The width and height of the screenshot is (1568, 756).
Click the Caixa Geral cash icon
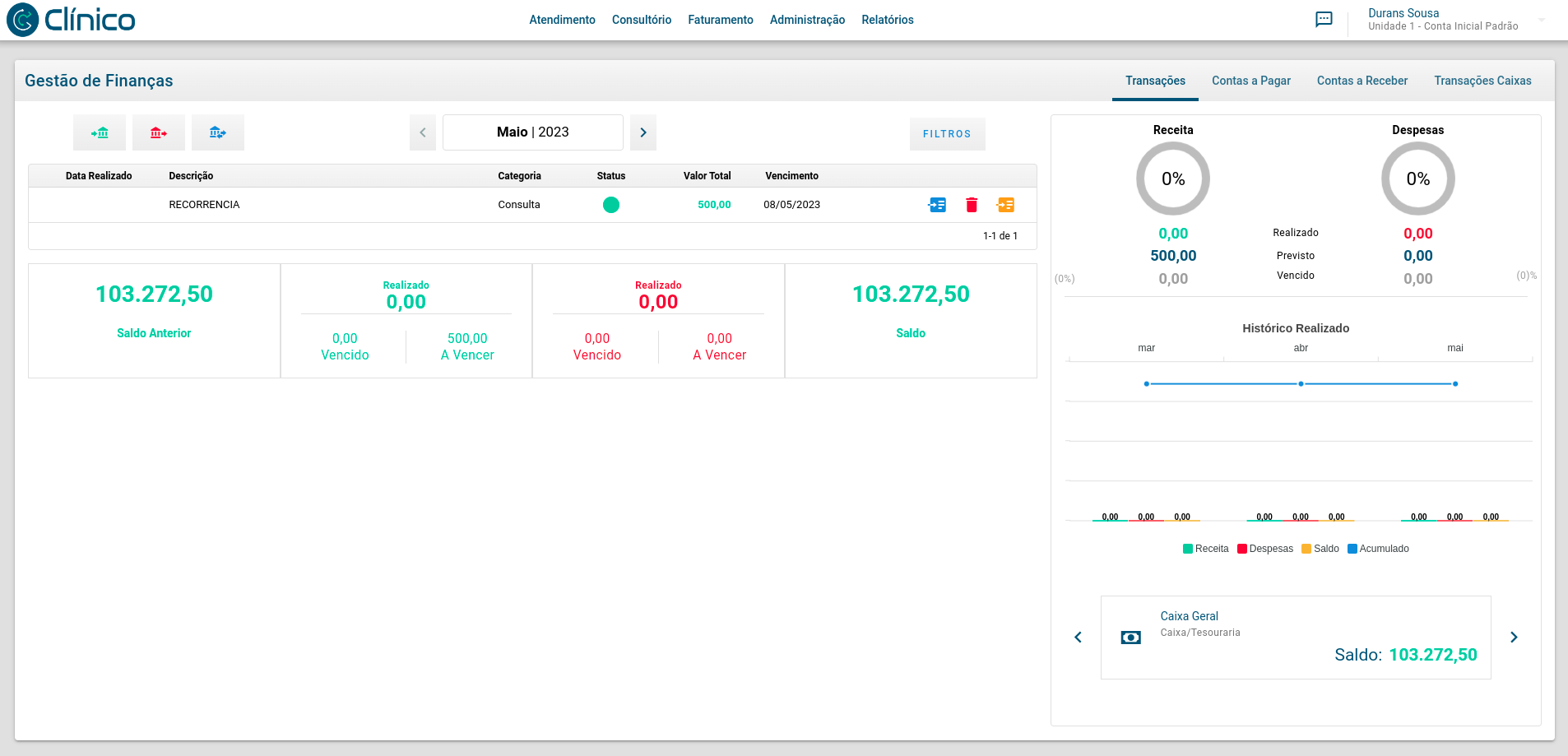(1131, 638)
